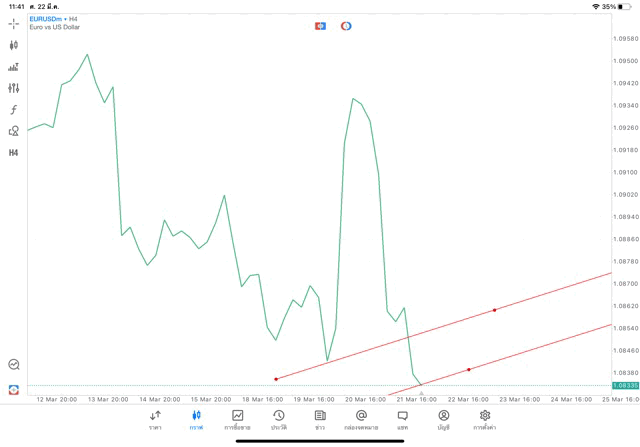The height and width of the screenshot is (447, 640).
Task: Switch to the ราคา (Quotes) tab
Action: point(155,420)
